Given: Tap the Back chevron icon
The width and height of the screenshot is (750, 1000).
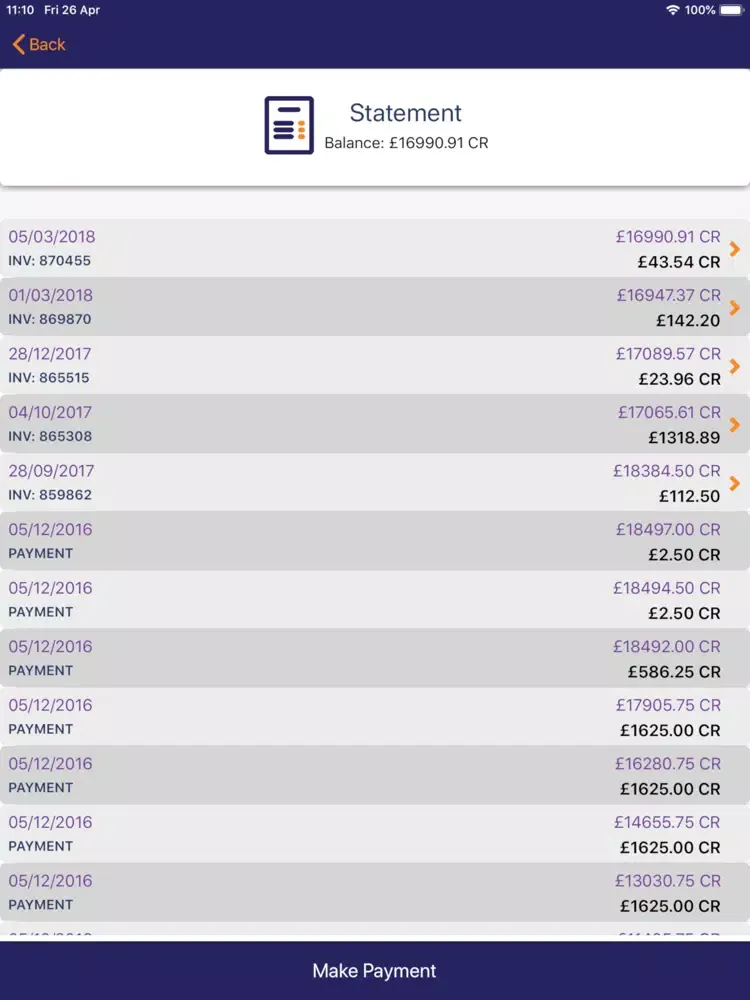Looking at the screenshot, I should tap(18, 44).
